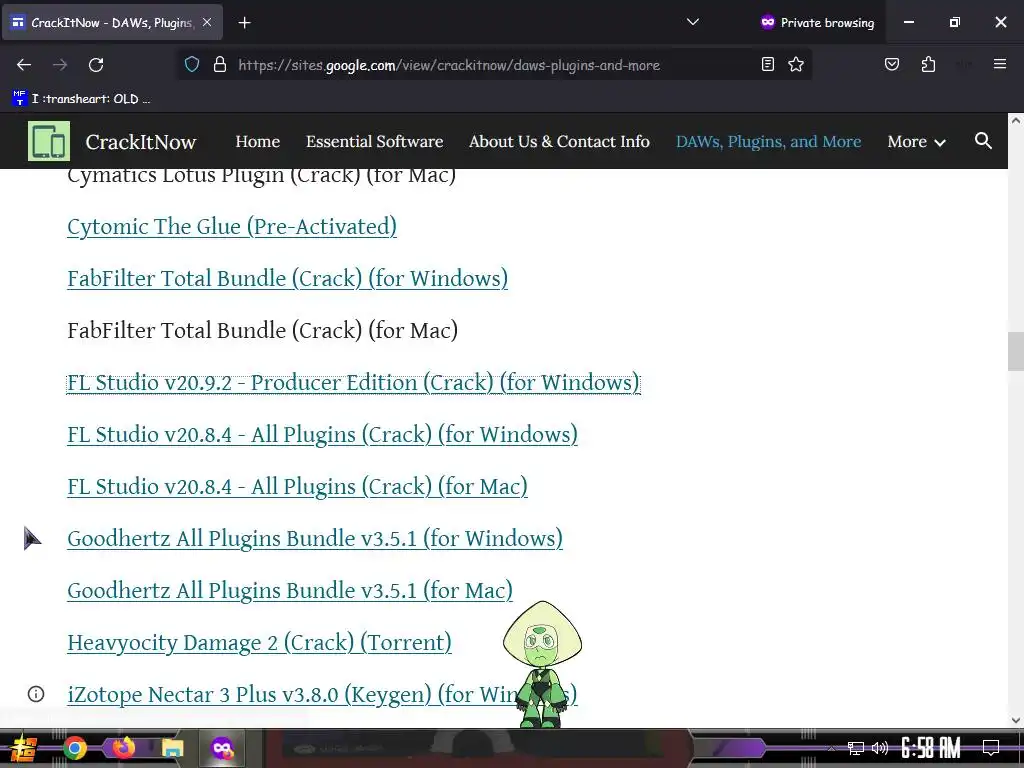Click the CrackItNow site logo

pos(49,141)
